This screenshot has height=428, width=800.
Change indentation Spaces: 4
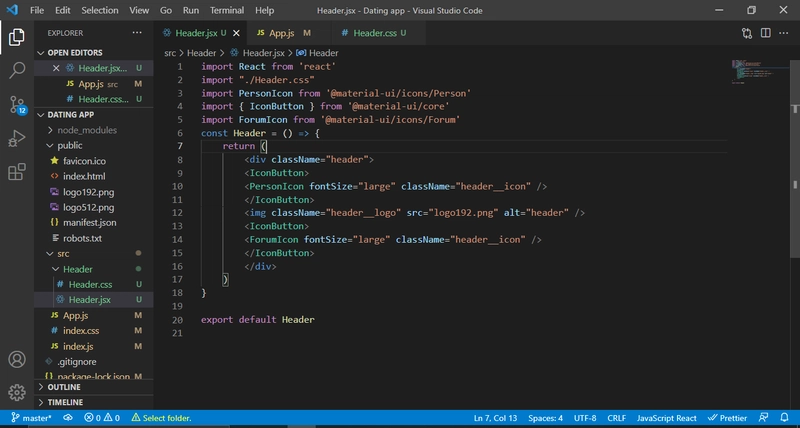[x=545, y=418]
